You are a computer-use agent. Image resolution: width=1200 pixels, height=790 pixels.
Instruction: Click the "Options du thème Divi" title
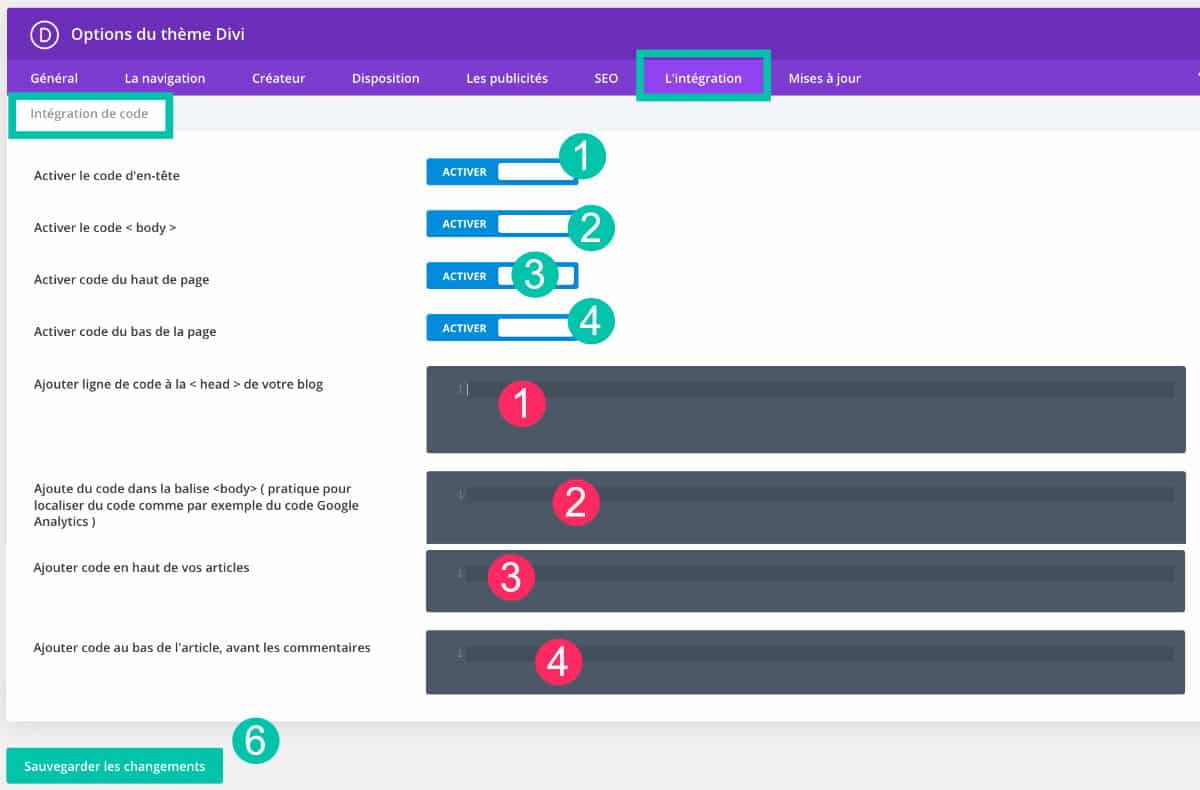158,34
